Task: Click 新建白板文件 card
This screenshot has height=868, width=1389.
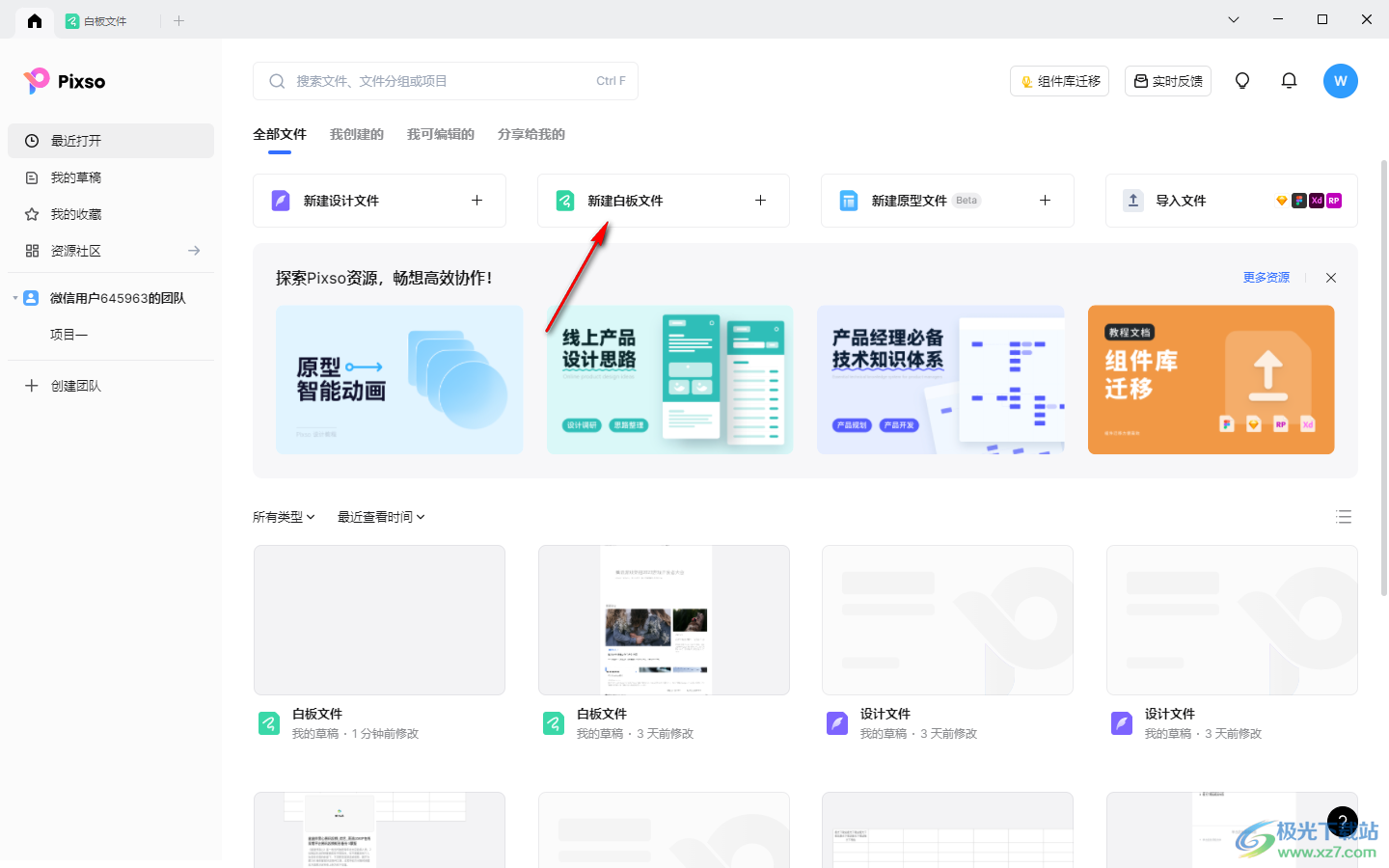Action: coord(664,201)
